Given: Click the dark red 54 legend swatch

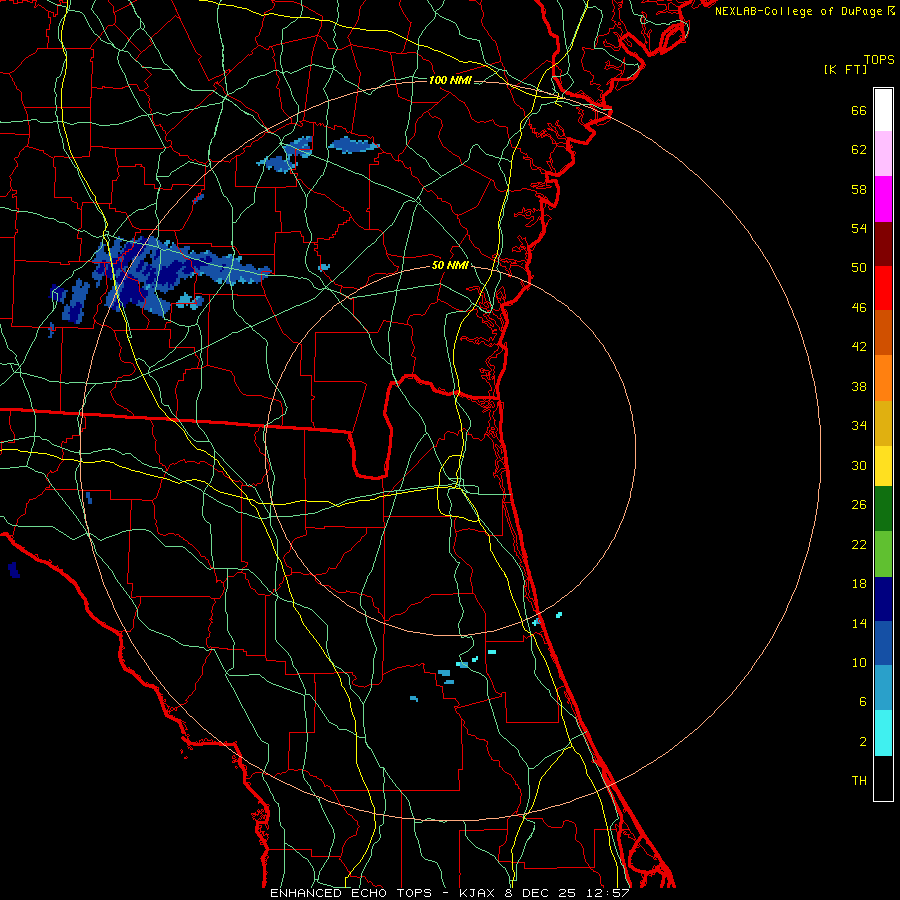Looking at the screenshot, I should 883,243.
